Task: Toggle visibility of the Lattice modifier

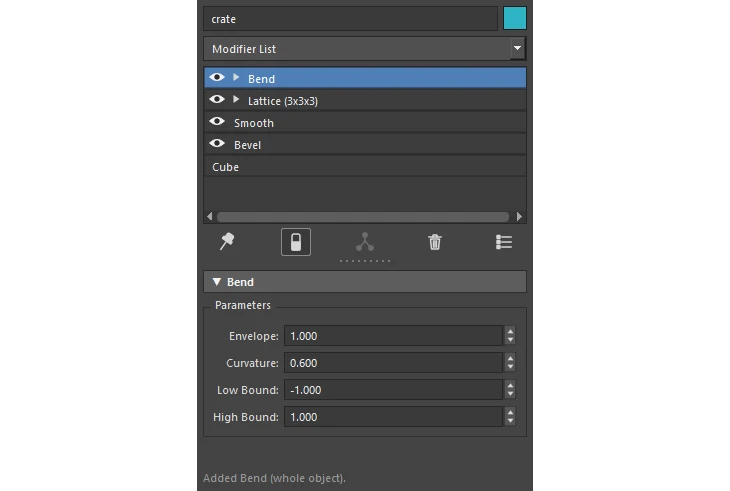Action: click(x=217, y=99)
